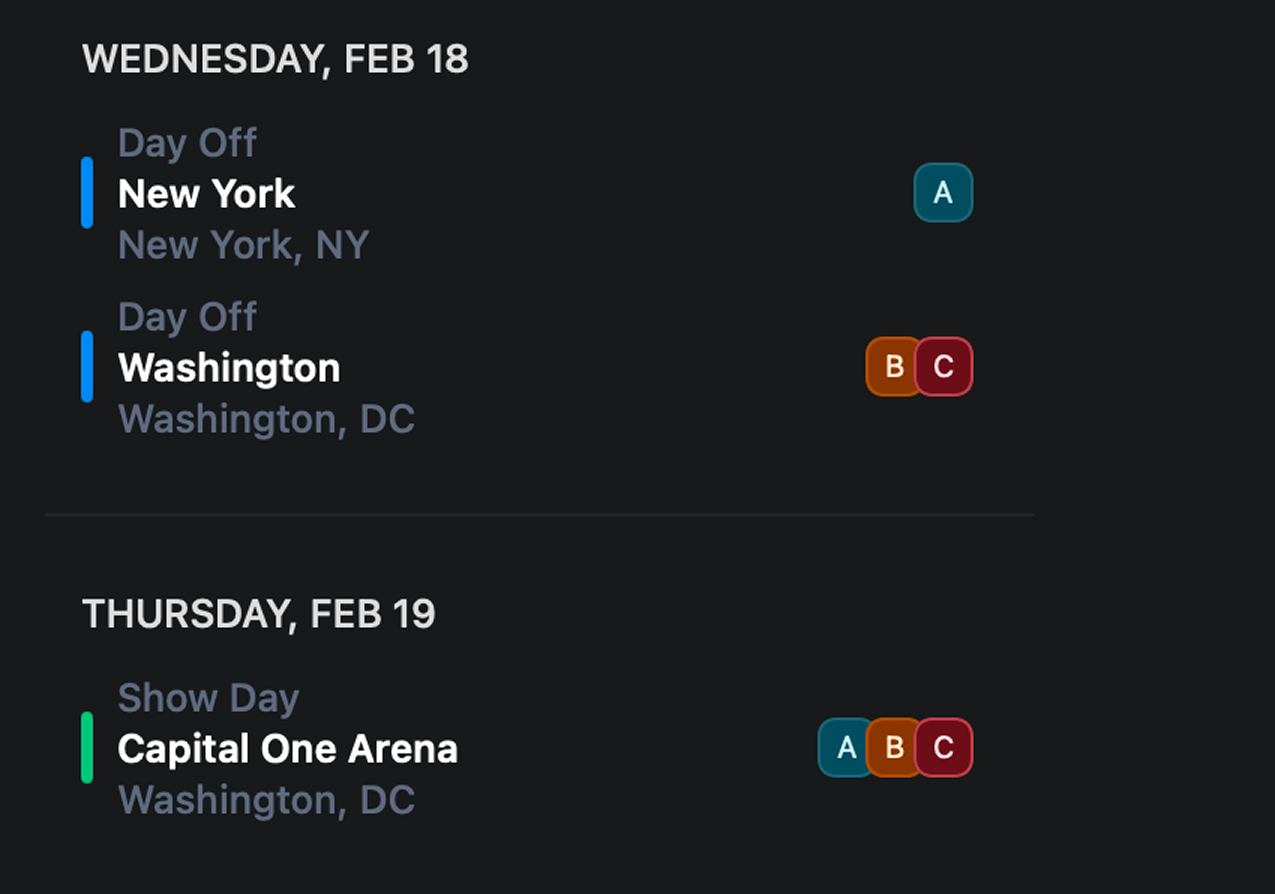The width and height of the screenshot is (1275, 894).
Task: Click Washington, DC location under Capital One Arena
Action: [266, 800]
